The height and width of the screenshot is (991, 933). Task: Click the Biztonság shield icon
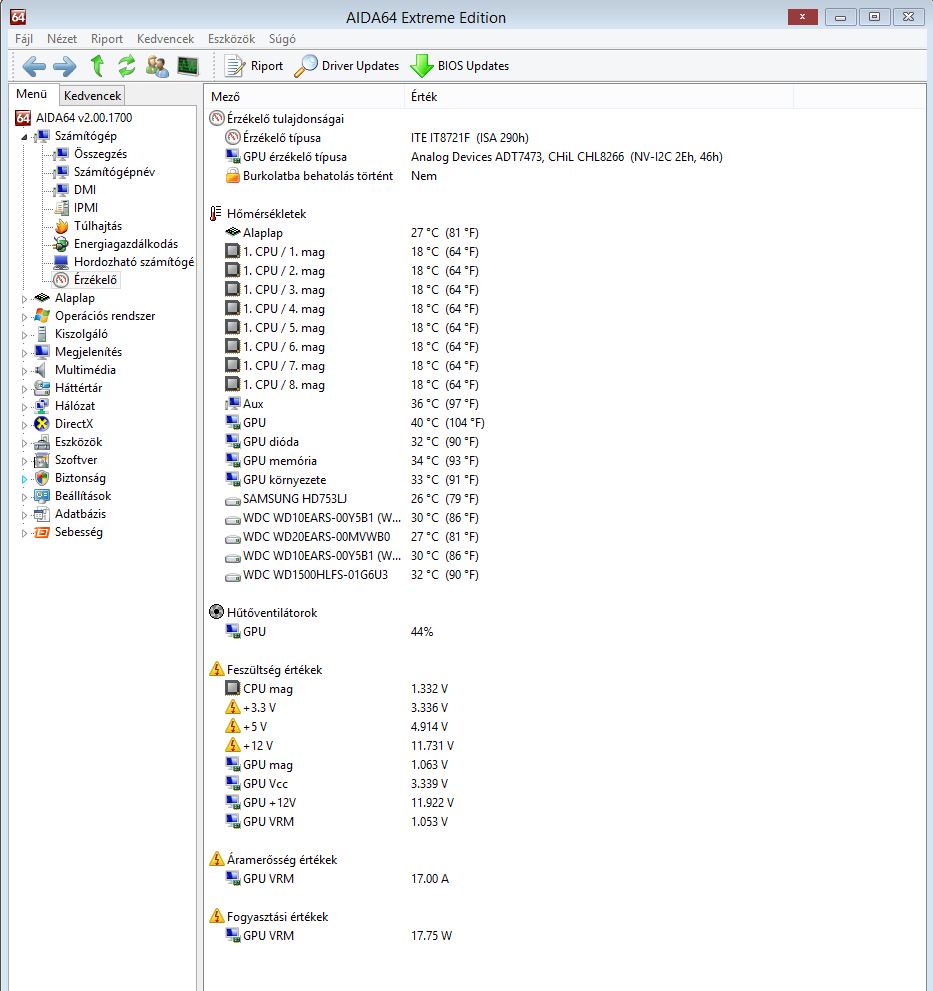click(42, 478)
